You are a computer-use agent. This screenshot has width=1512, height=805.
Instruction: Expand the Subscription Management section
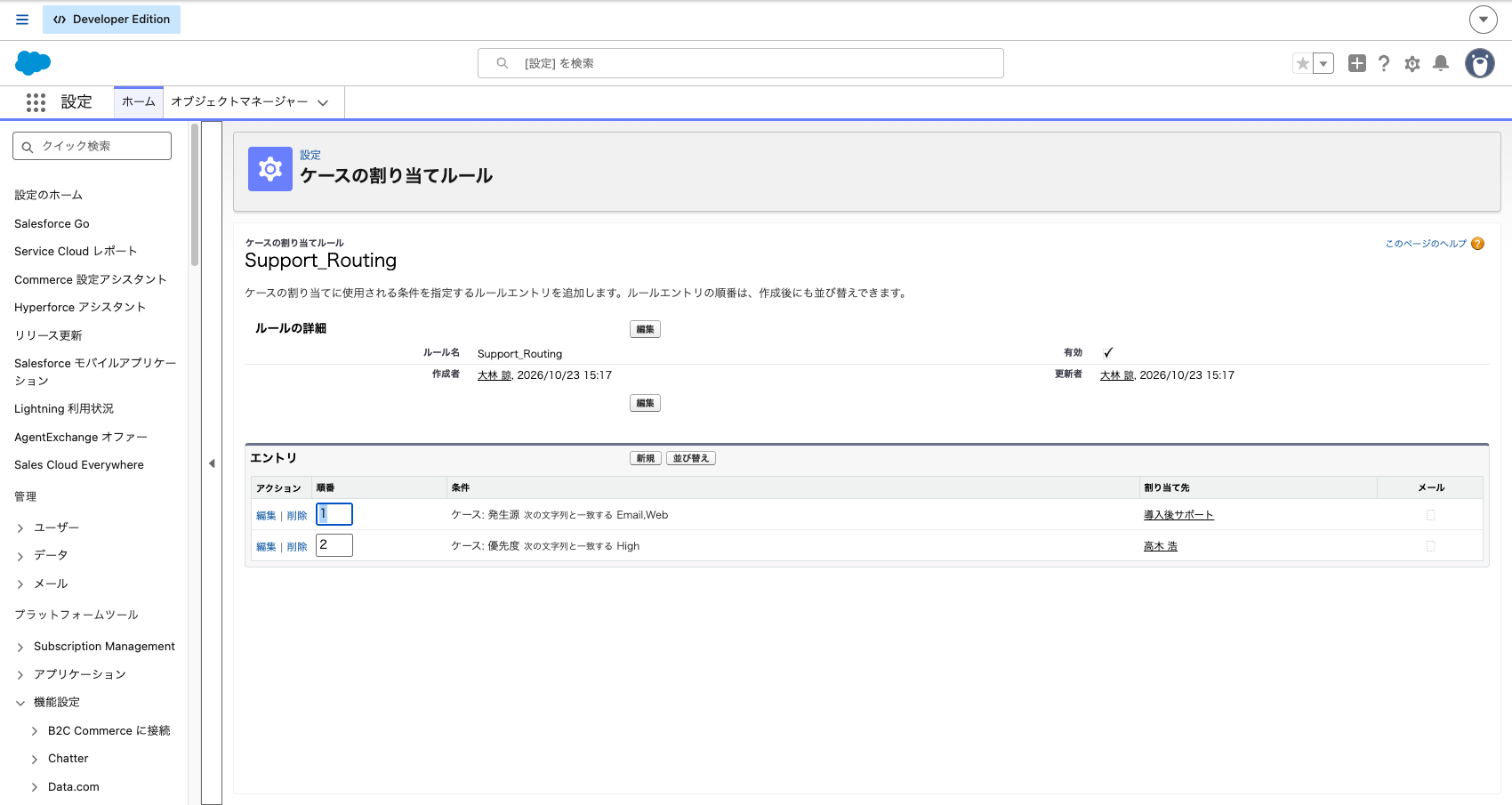pyautogui.click(x=20, y=647)
